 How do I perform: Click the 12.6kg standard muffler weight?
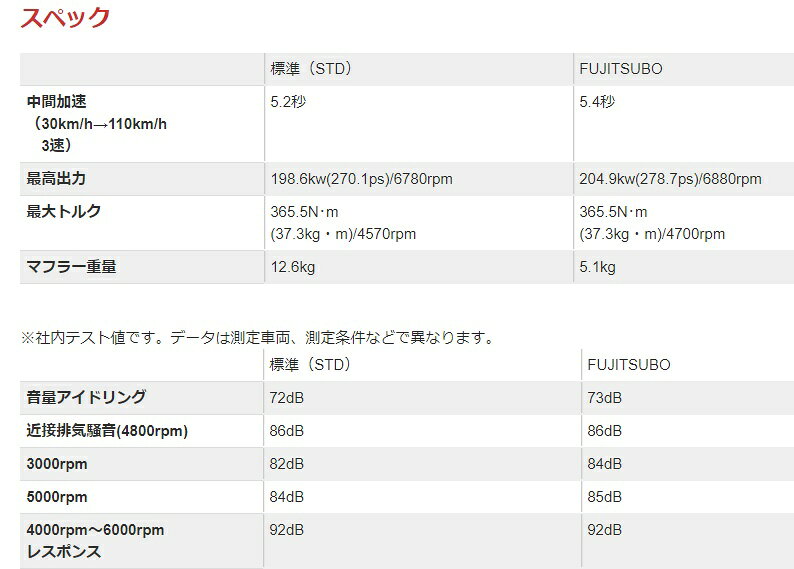(x=293, y=267)
